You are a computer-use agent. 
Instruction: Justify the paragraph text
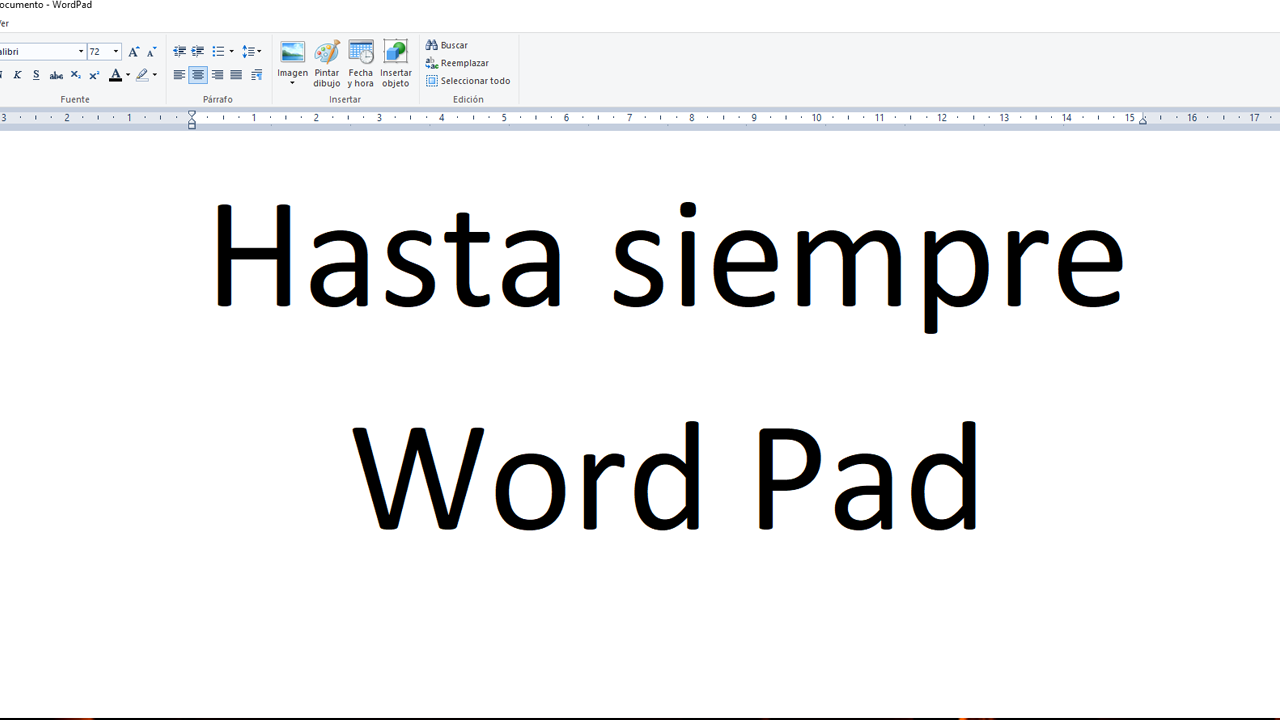coord(236,75)
